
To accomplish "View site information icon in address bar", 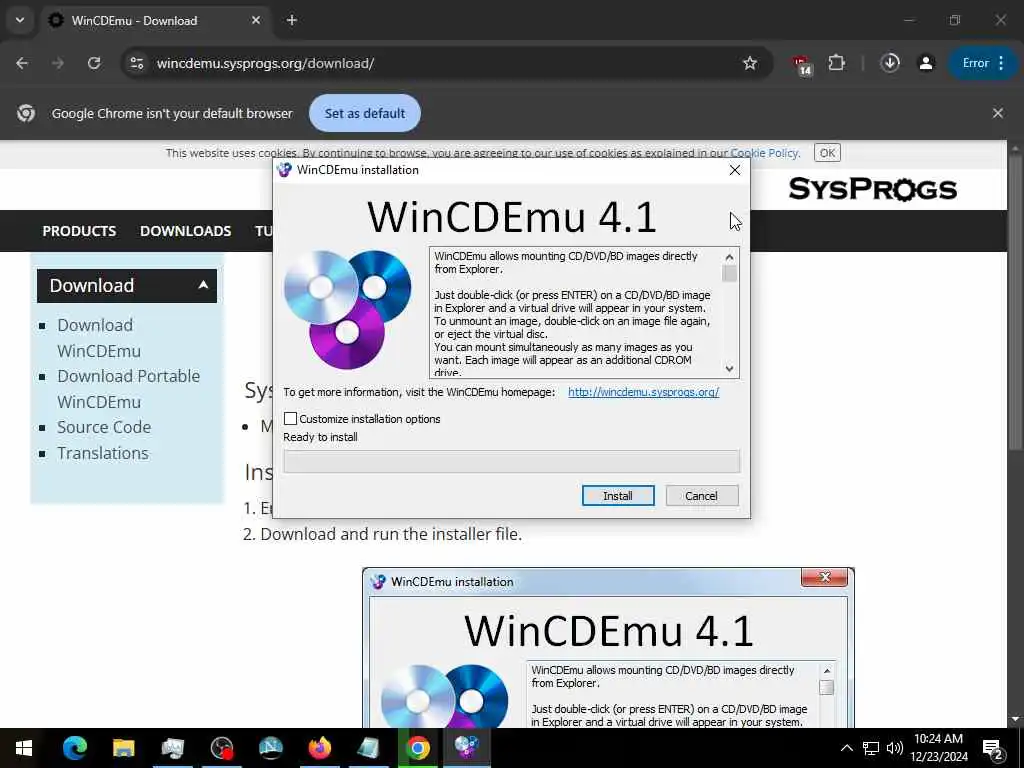I will 136,63.
